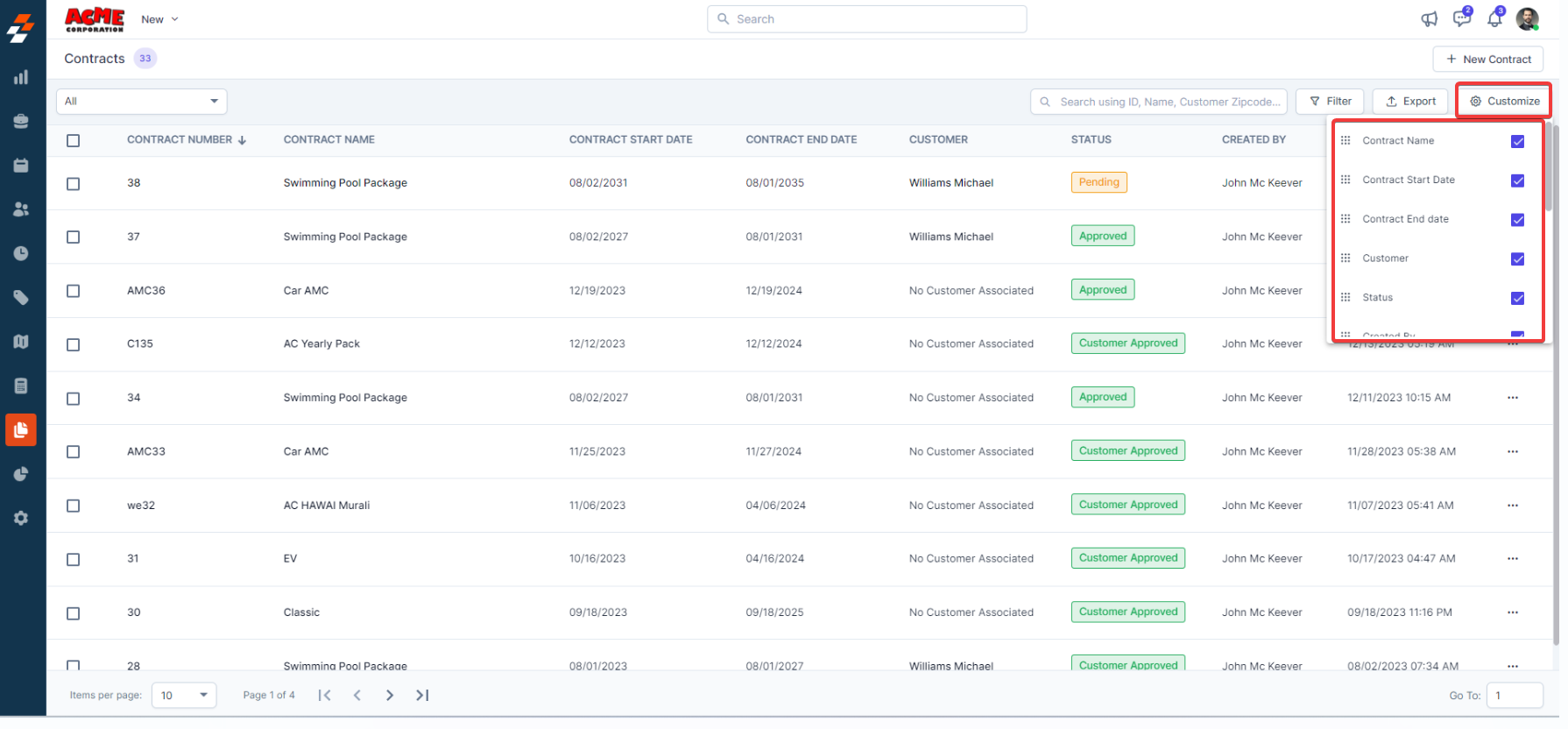Open the notifications bell icon
The width and height of the screenshot is (1568, 729).
coord(1494,19)
